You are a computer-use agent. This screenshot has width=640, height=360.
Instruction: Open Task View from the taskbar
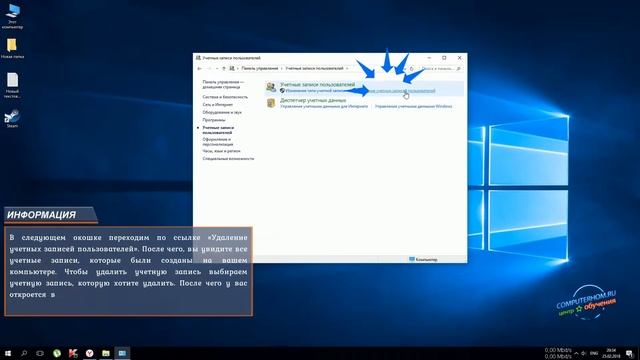pos(40,353)
